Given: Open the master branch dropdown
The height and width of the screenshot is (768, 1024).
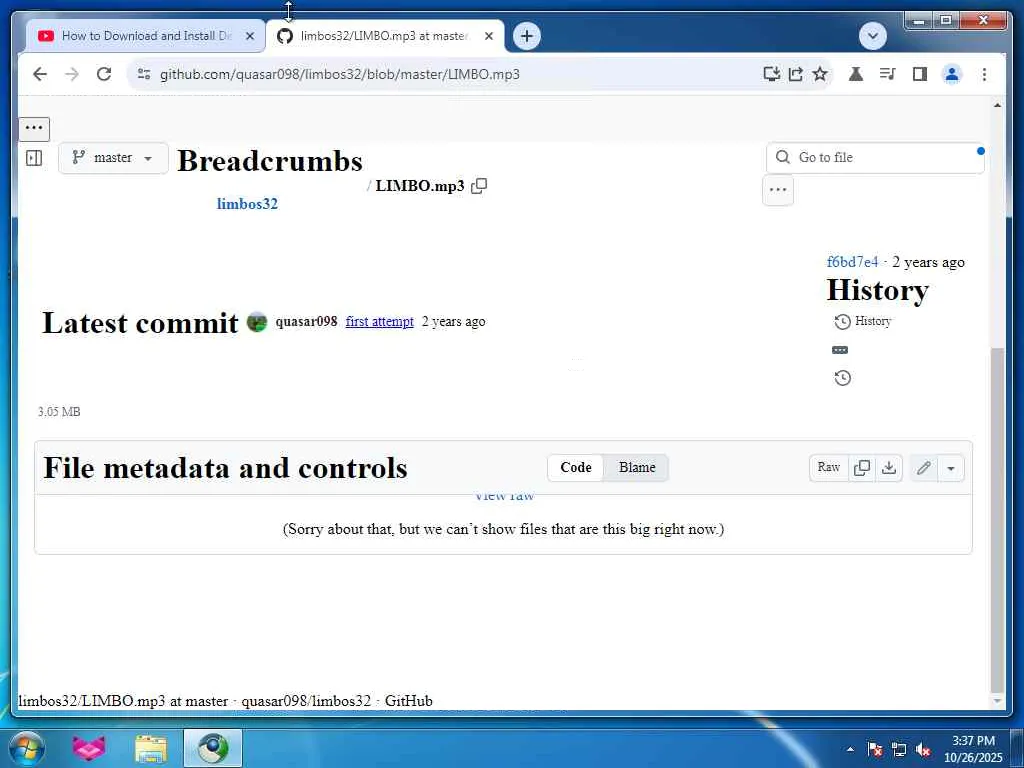Looking at the screenshot, I should tap(113, 157).
